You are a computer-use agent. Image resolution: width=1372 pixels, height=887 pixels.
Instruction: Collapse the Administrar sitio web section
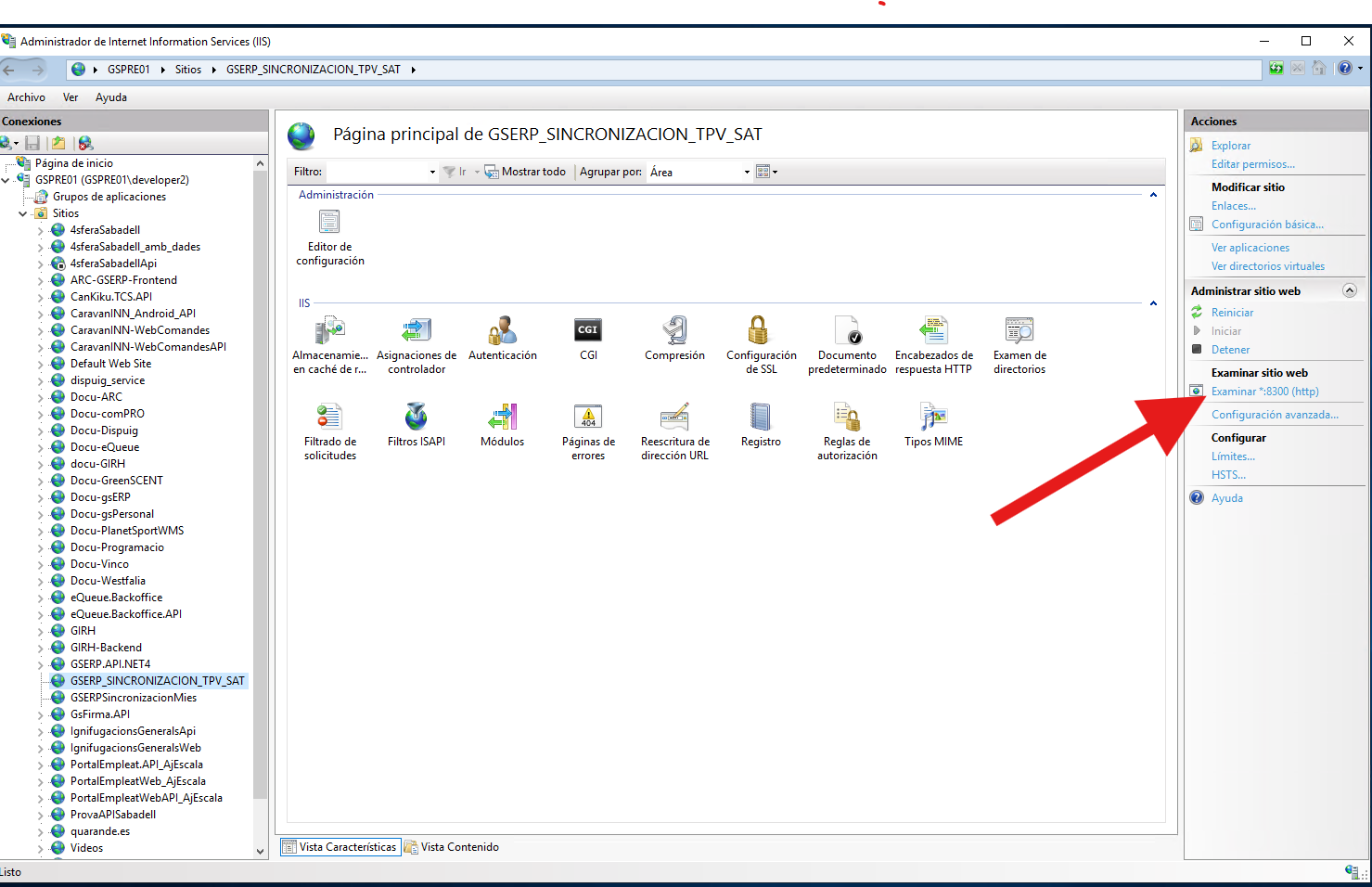click(1349, 290)
